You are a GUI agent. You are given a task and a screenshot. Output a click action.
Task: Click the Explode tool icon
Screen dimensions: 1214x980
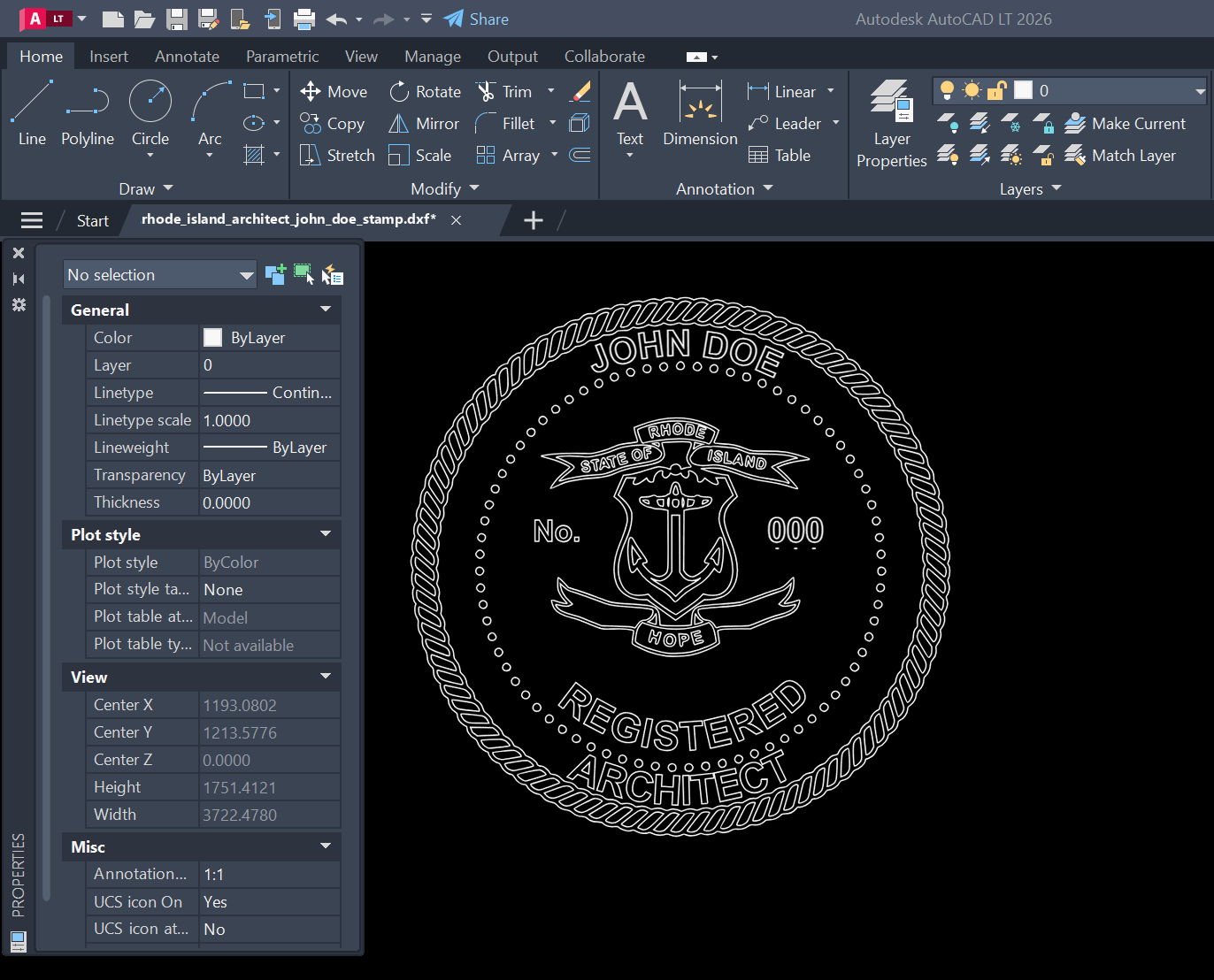click(x=580, y=123)
